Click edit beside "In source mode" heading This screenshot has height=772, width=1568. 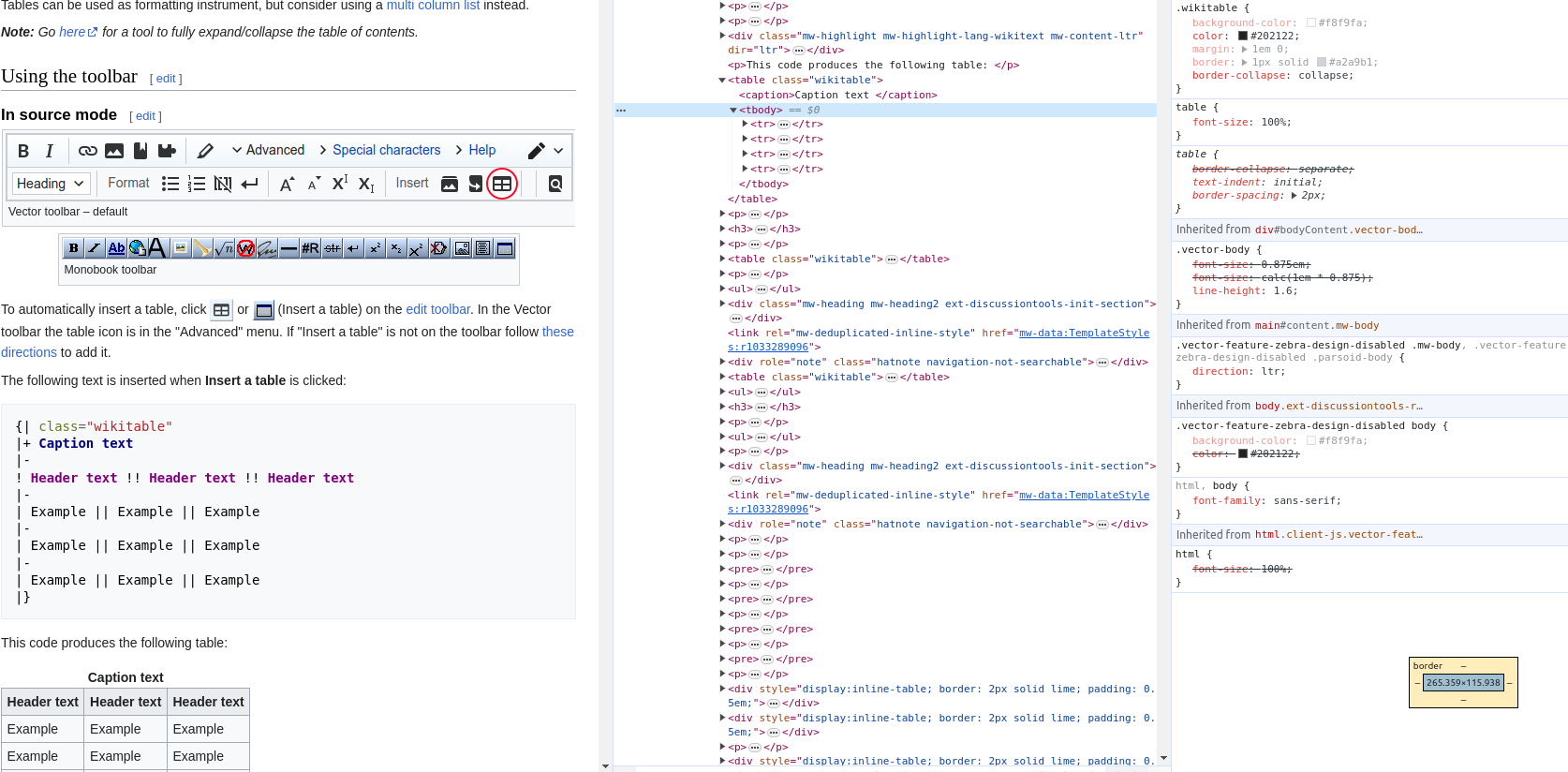145,116
